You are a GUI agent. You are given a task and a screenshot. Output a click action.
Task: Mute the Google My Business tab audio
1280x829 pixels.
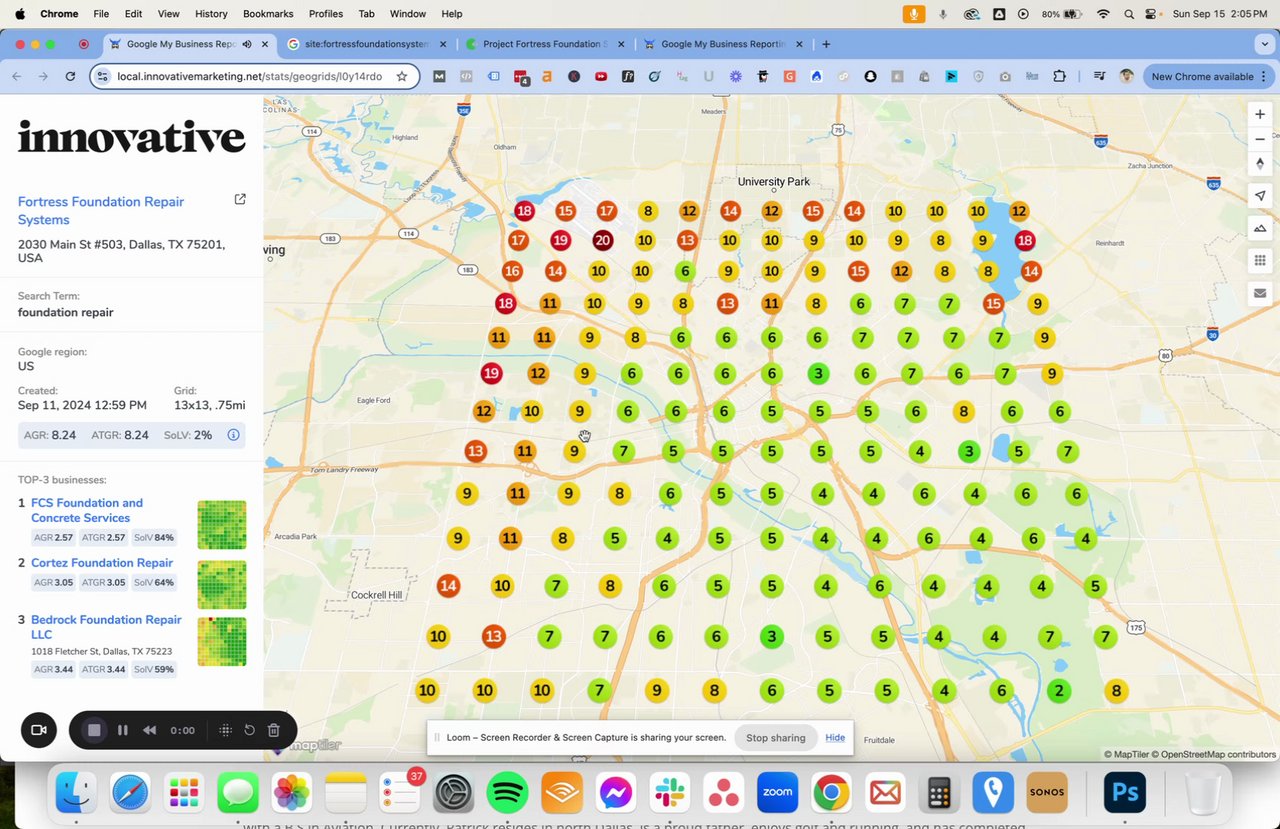(246, 44)
